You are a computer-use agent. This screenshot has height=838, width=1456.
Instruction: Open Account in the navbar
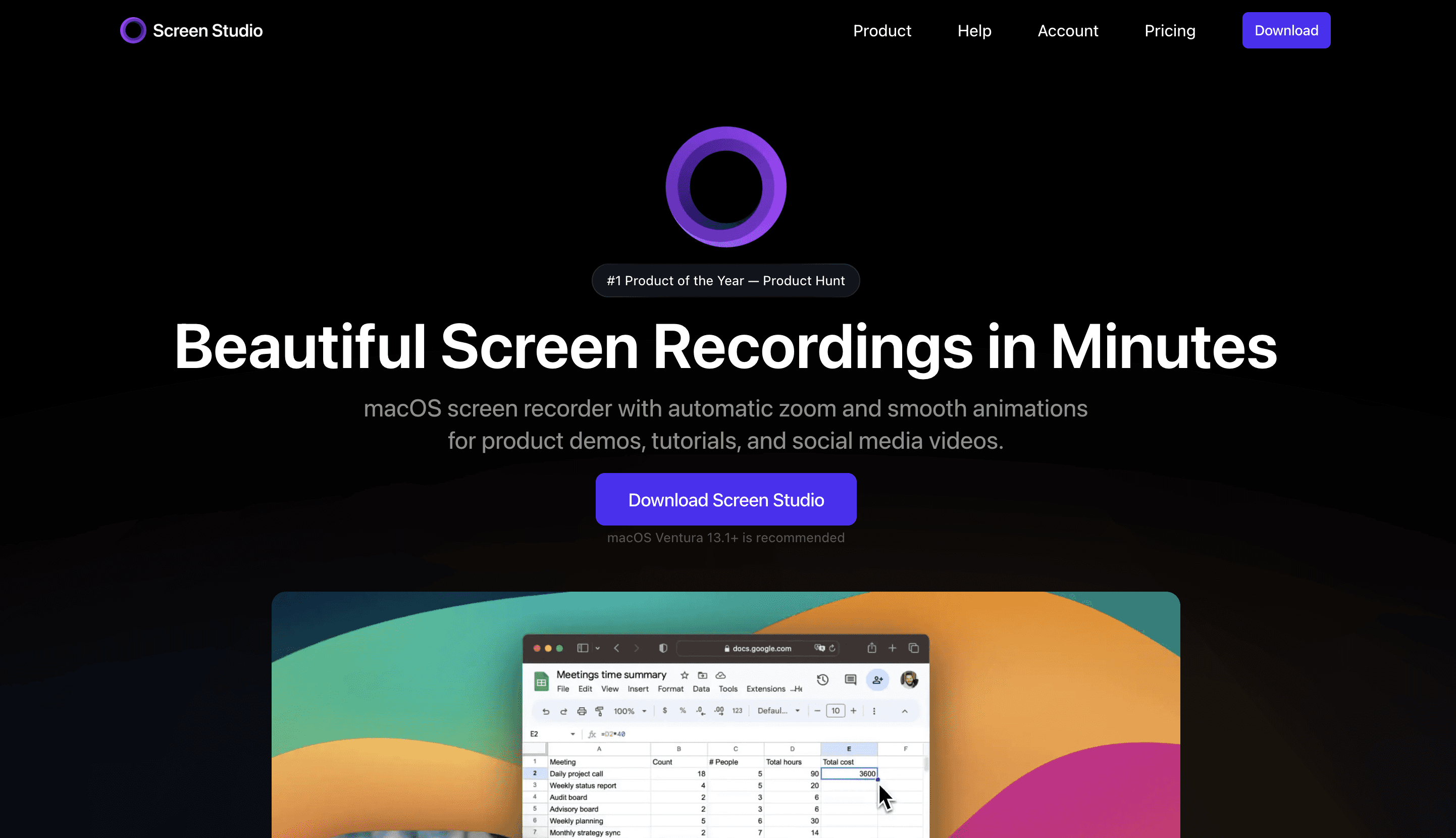pyautogui.click(x=1068, y=30)
